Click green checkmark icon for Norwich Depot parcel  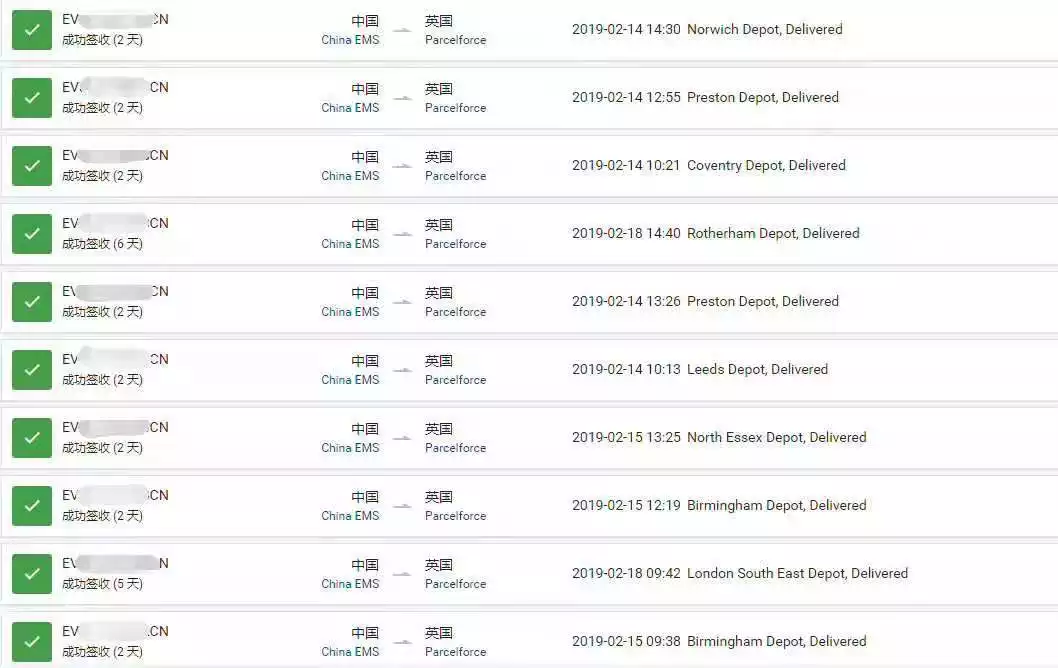click(32, 30)
